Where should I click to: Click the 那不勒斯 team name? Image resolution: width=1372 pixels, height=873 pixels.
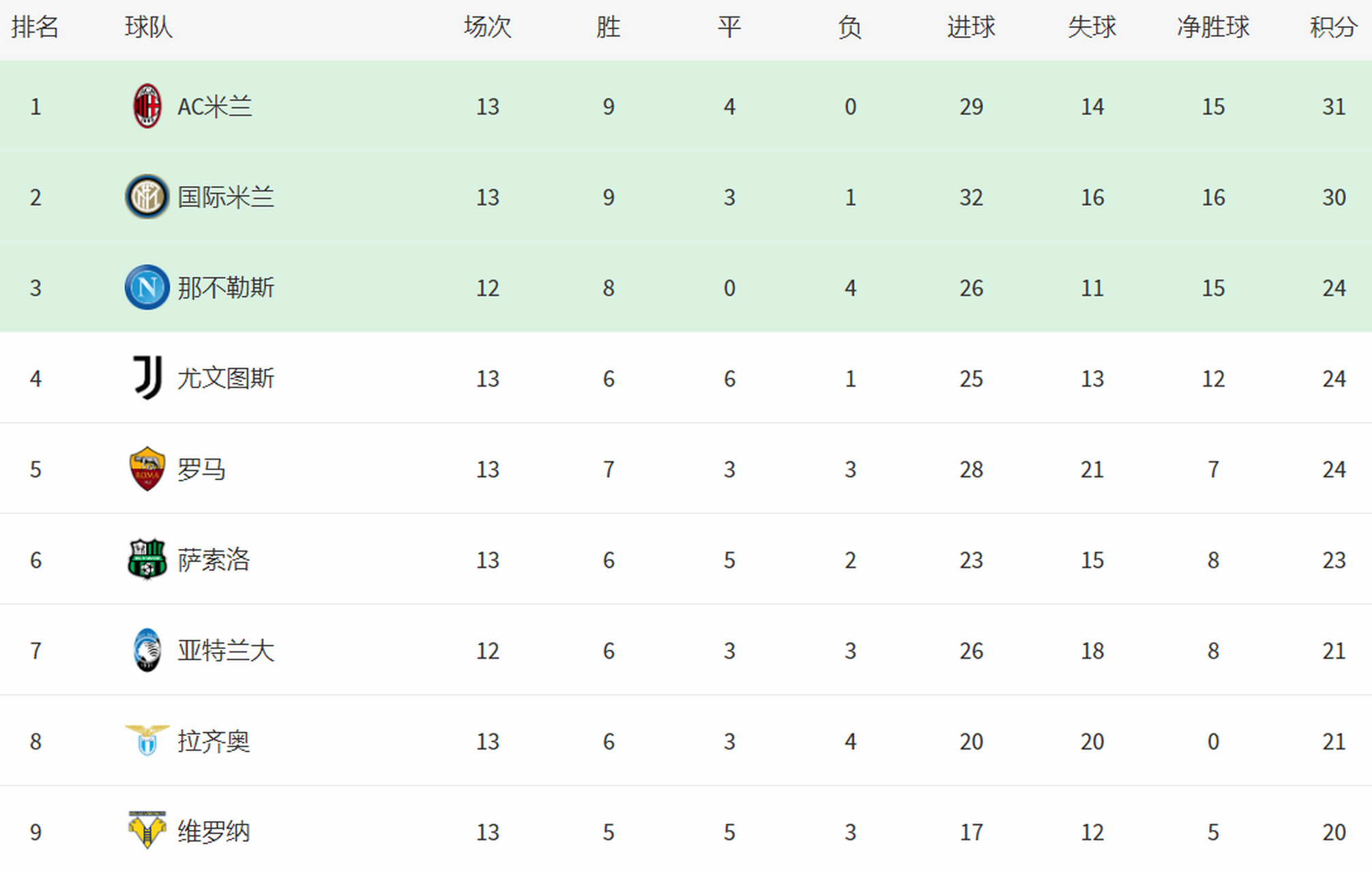[x=226, y=288]
